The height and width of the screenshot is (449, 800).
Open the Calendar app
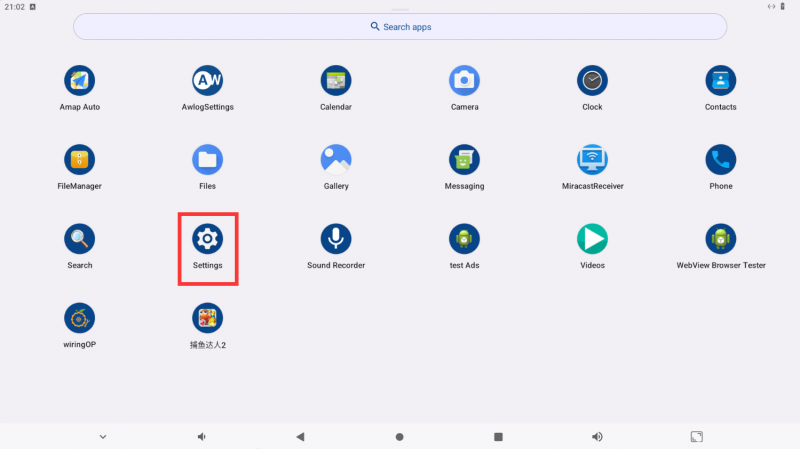click(x=336, y=81)
